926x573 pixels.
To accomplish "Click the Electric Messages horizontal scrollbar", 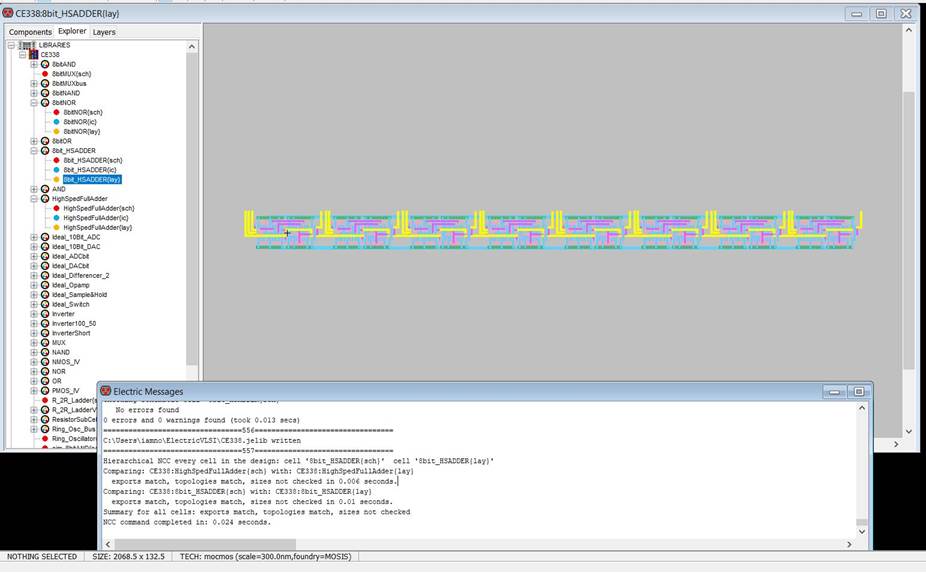I will 480,544.
